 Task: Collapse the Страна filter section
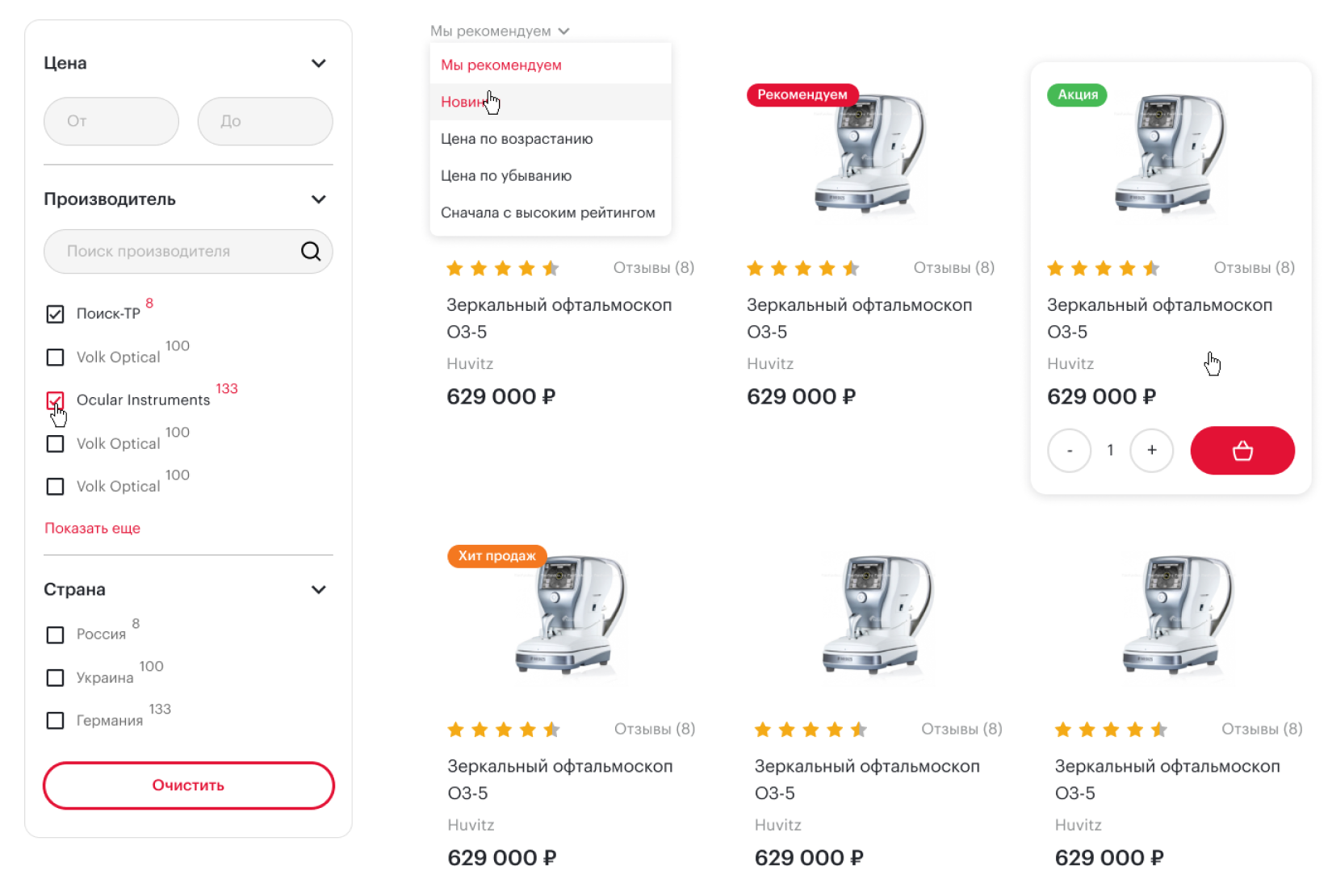click(x=319, y=589)
